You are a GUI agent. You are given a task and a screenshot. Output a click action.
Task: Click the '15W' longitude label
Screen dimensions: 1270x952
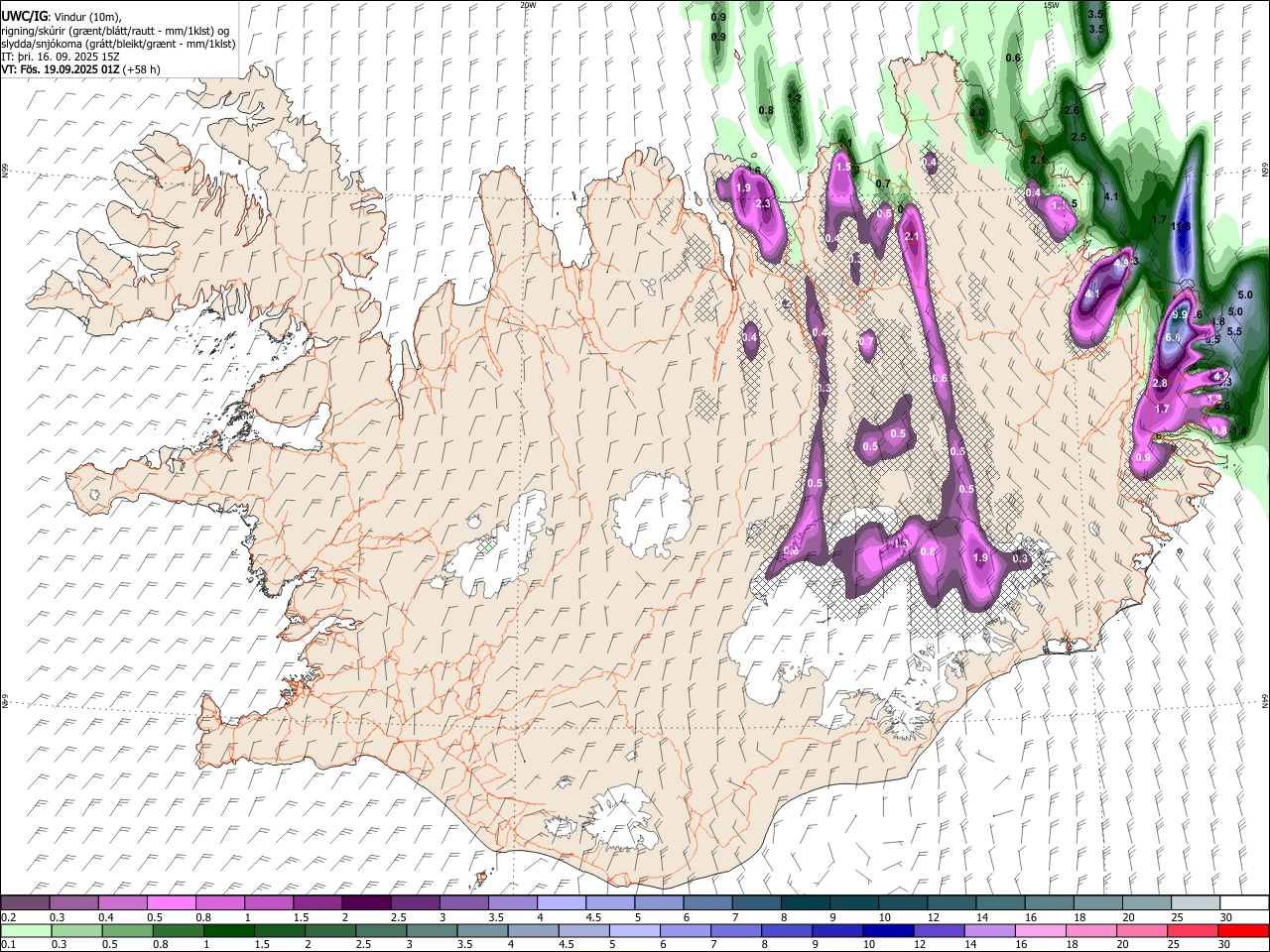[x=1051, y=4]
